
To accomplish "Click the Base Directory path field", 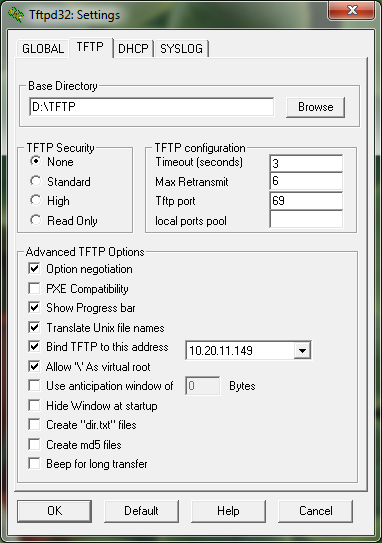I will pos(151,107).
